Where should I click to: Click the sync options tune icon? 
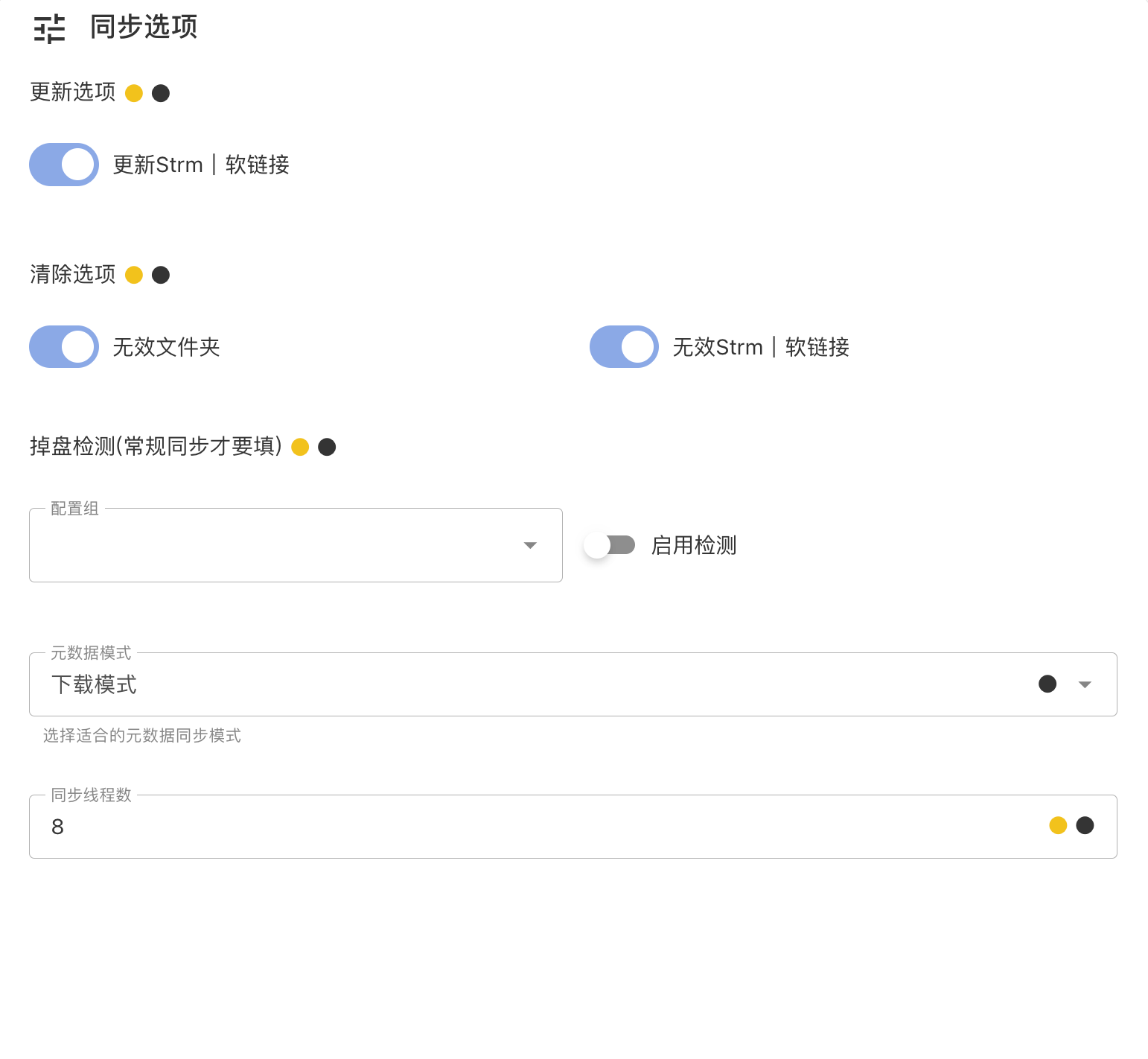coord(49,28)
